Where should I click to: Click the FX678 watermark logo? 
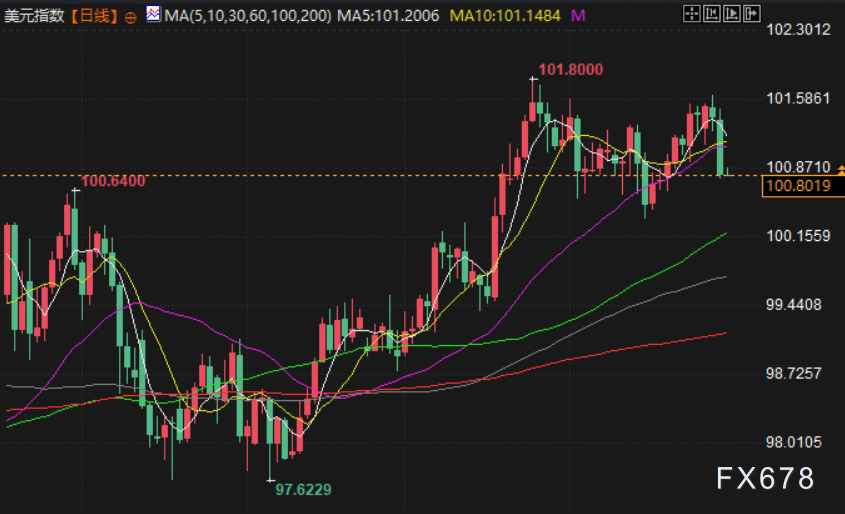765,478
